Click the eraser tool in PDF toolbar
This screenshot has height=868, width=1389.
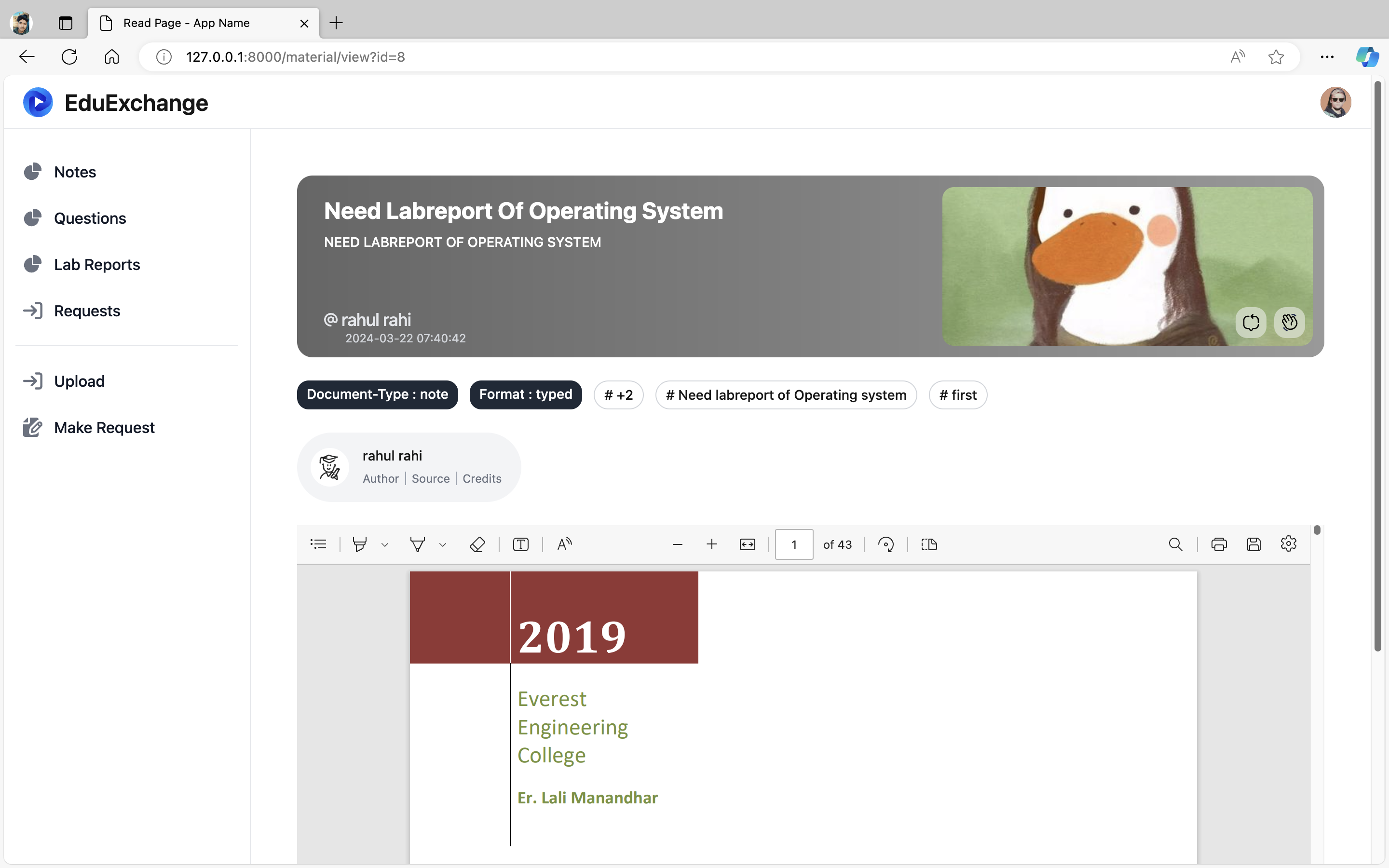(477, 544)
